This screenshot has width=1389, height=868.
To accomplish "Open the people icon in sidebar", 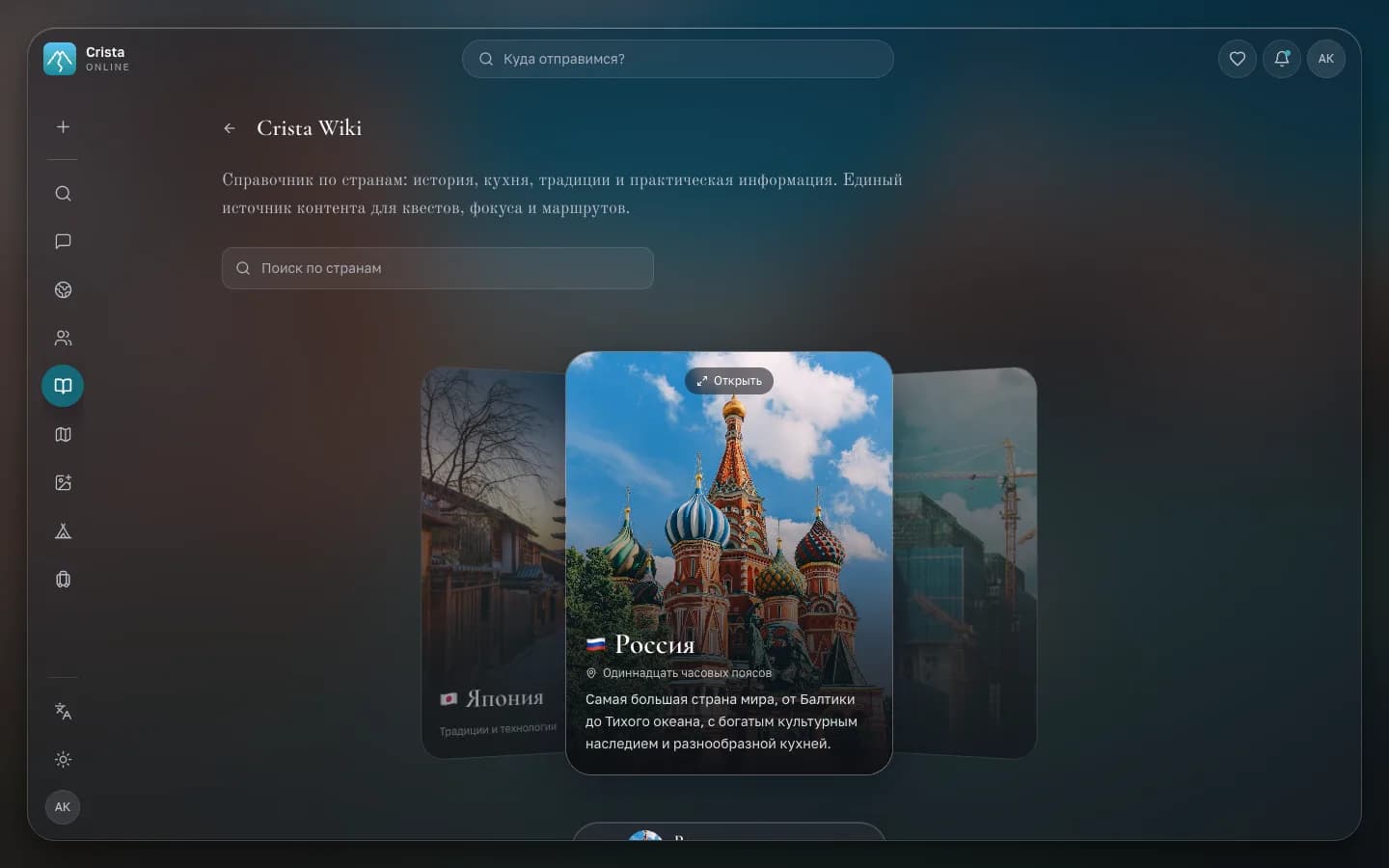I will (63, 339).
